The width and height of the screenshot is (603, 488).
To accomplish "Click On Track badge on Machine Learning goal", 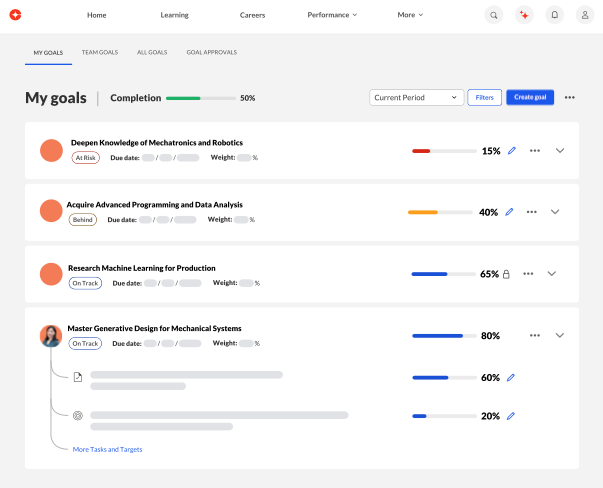I will 85,283.
